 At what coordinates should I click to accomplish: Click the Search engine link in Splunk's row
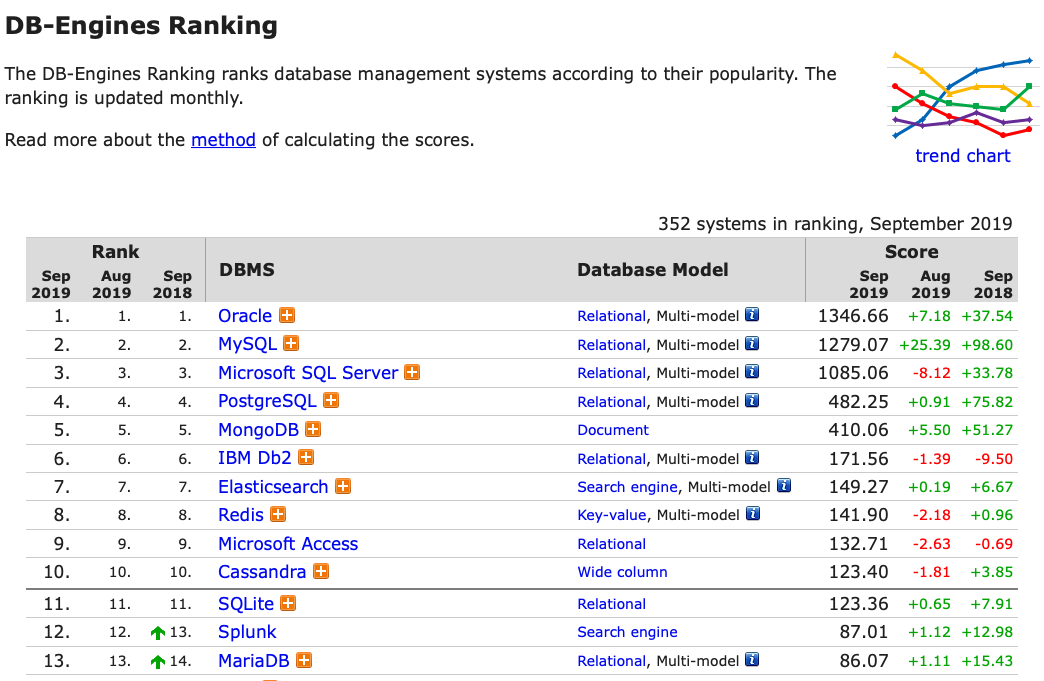tap(627, 632)
